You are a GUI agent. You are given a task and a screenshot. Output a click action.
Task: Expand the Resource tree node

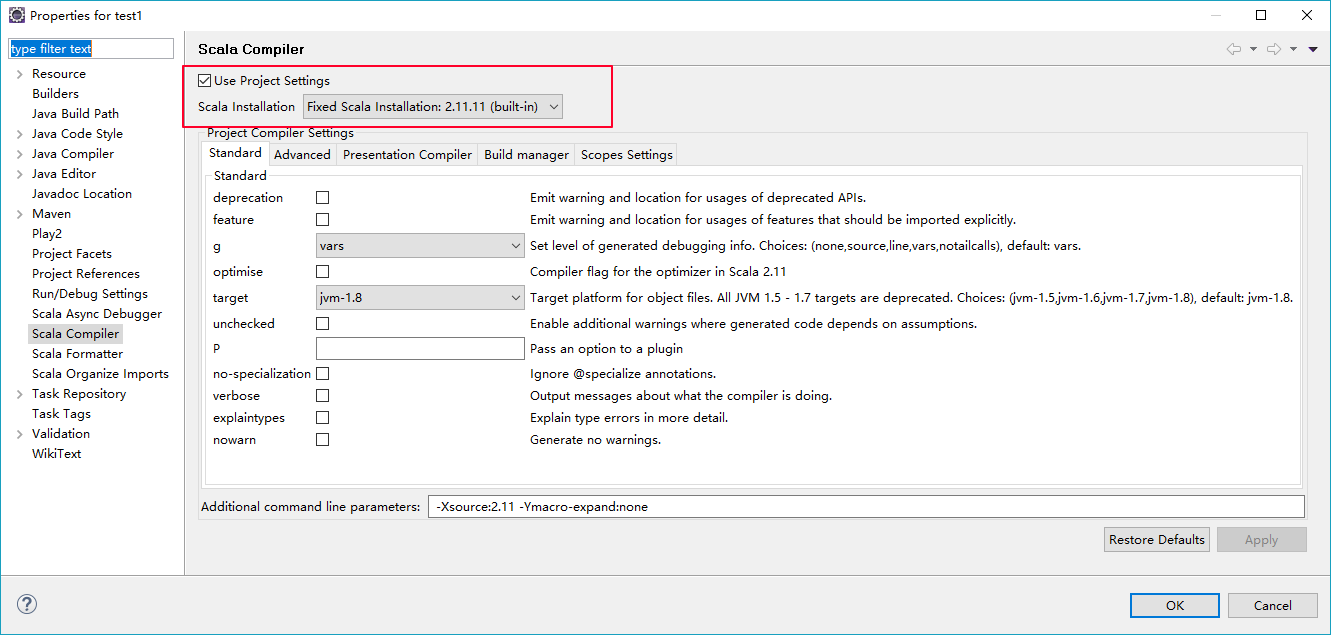click(x=19, y=74)
